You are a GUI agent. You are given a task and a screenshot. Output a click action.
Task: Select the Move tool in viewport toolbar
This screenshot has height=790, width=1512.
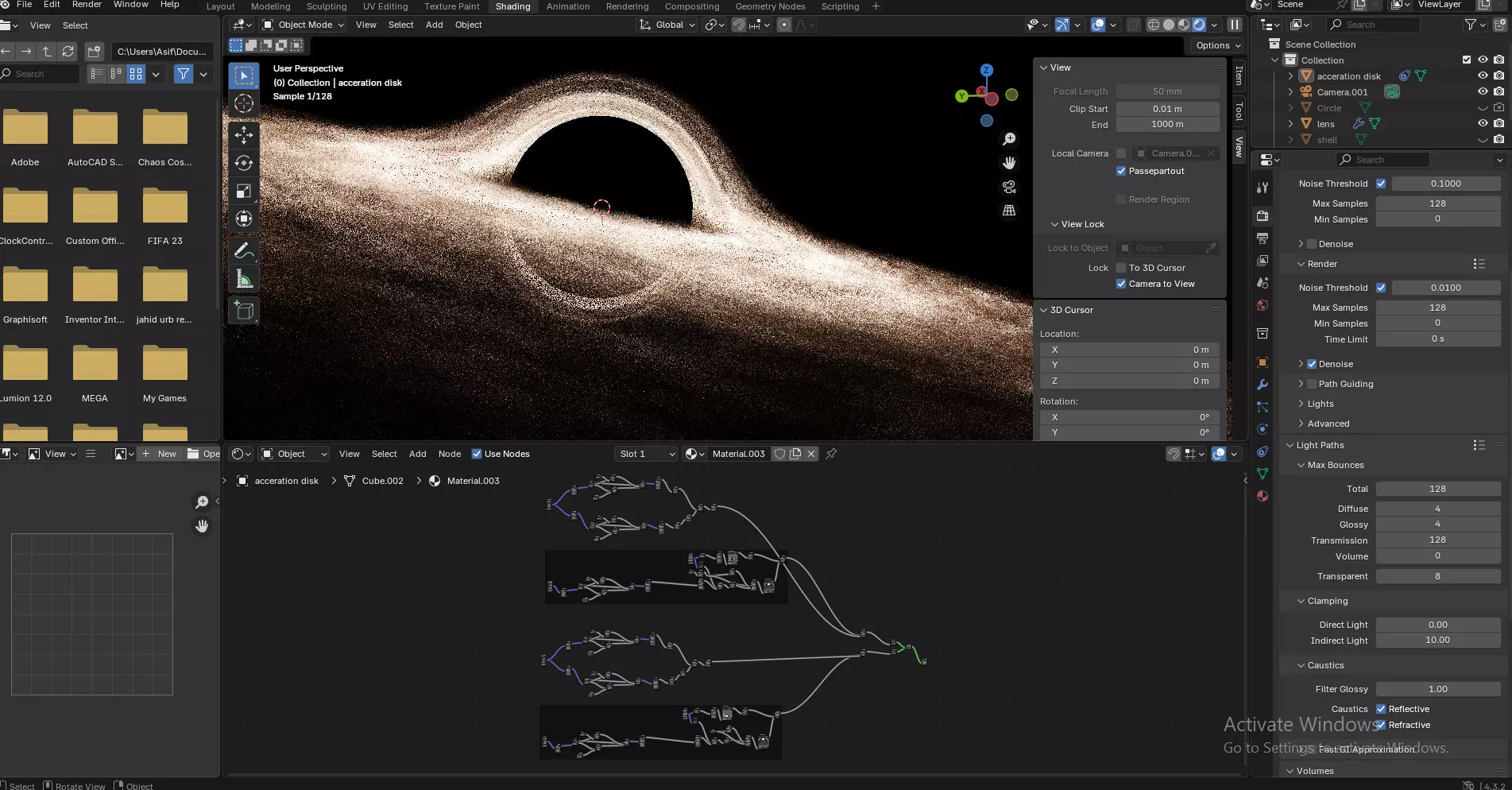coord(244,135)
